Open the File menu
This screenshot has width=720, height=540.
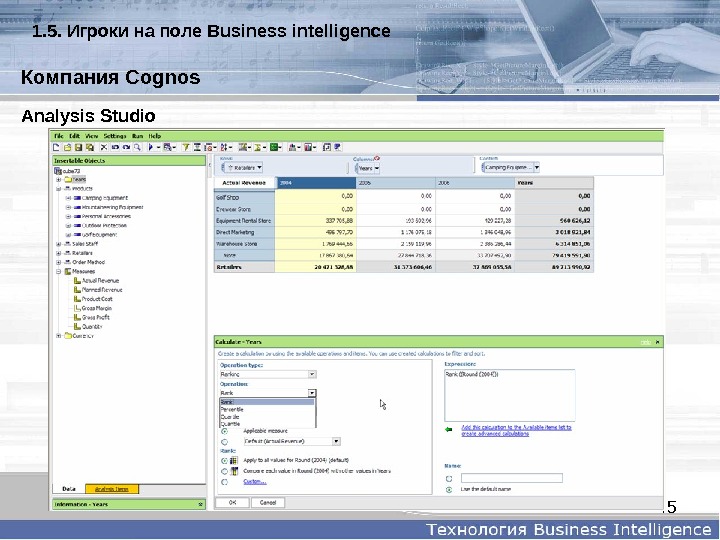pyautogui.click(x=59, y=136)
